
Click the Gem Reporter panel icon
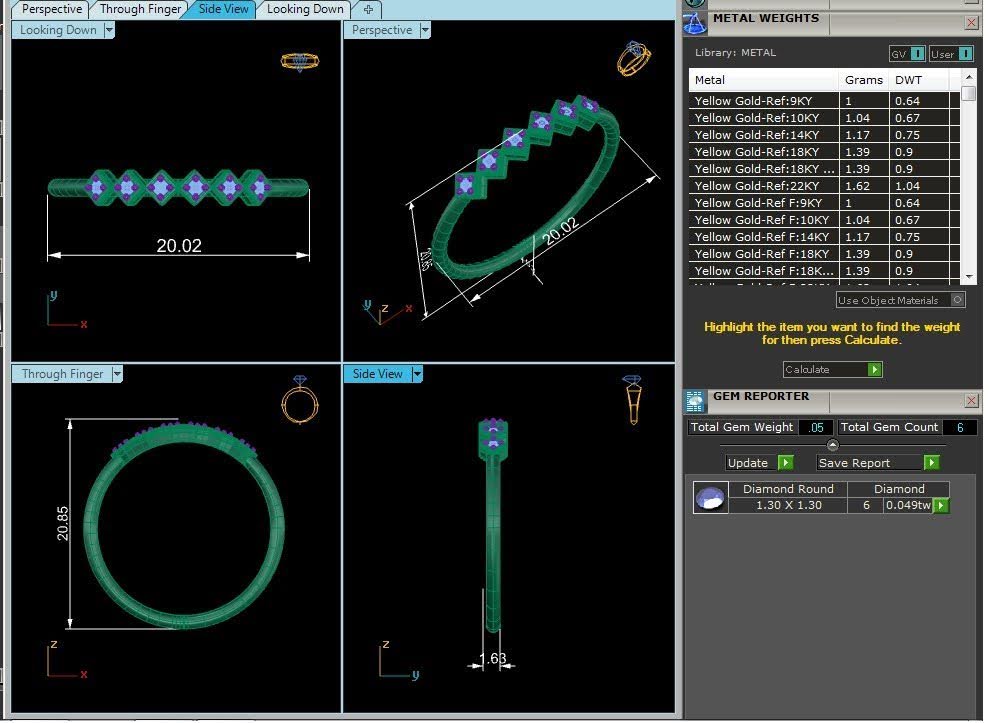[x=695, y=401]
